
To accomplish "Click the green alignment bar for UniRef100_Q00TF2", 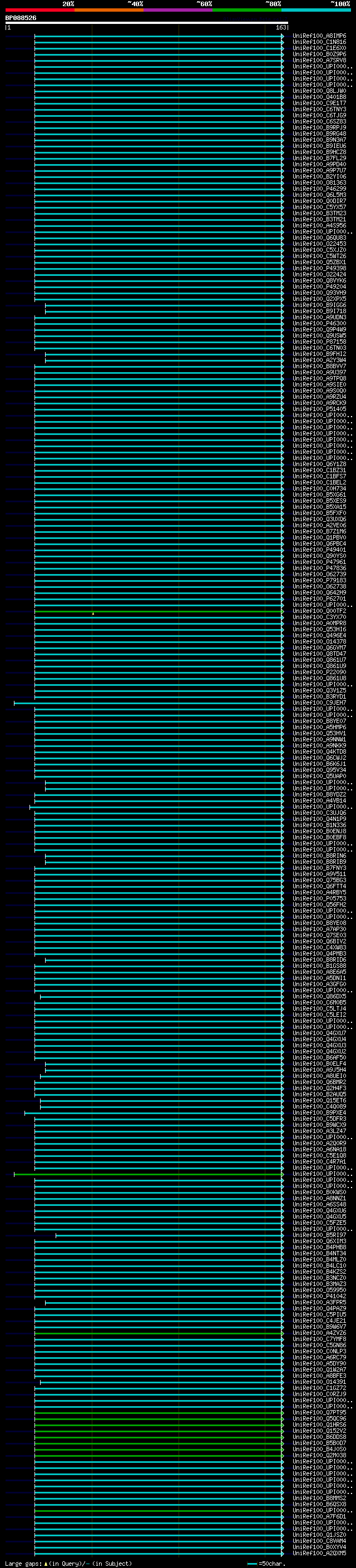I will point(159,611).
